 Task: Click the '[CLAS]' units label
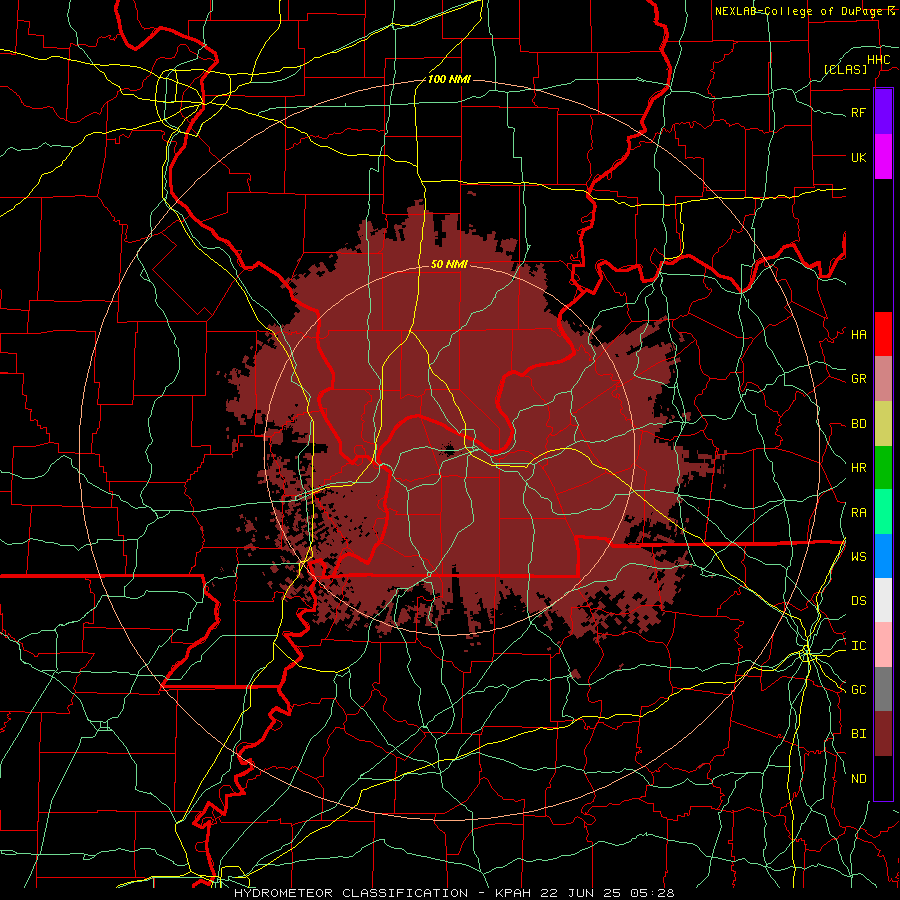pyautogui.click(x=845, y=69)
